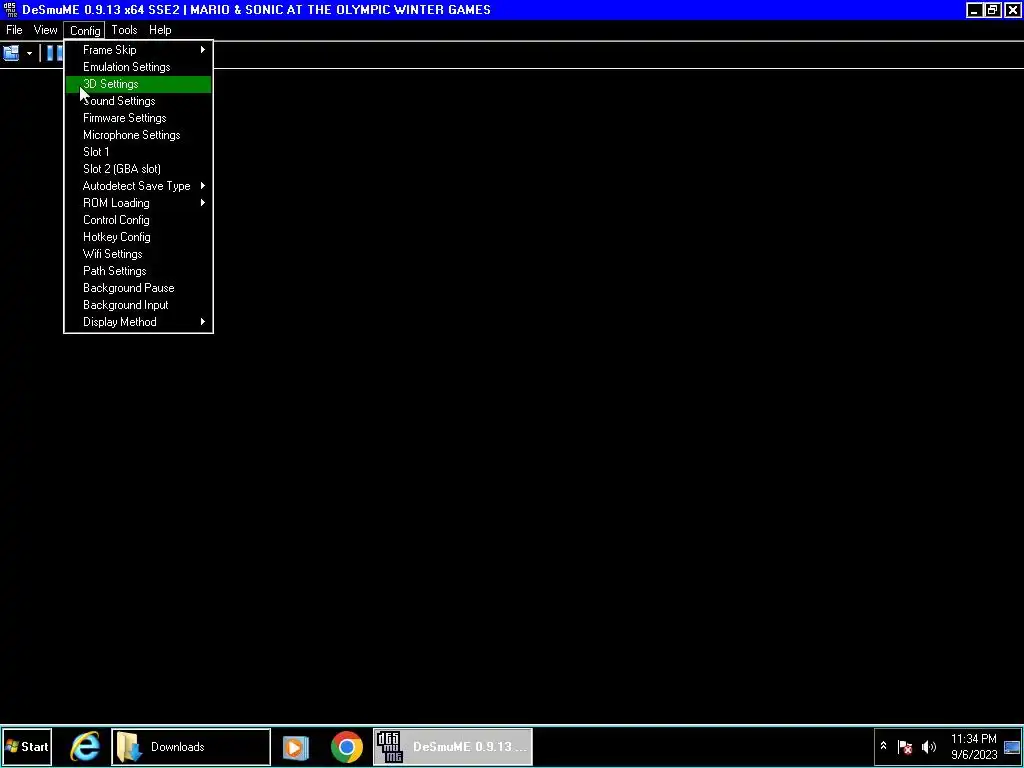Click the DeSmuME title bar icon
The image size is (1024, 768).
pos(10,9)
